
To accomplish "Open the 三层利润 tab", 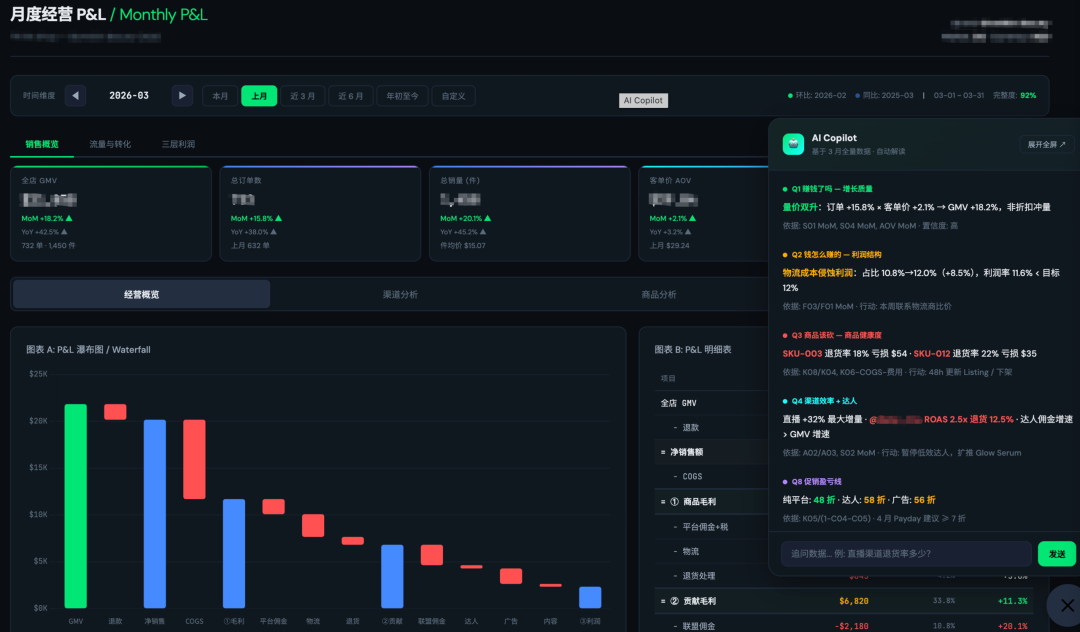I will (178, 144).
